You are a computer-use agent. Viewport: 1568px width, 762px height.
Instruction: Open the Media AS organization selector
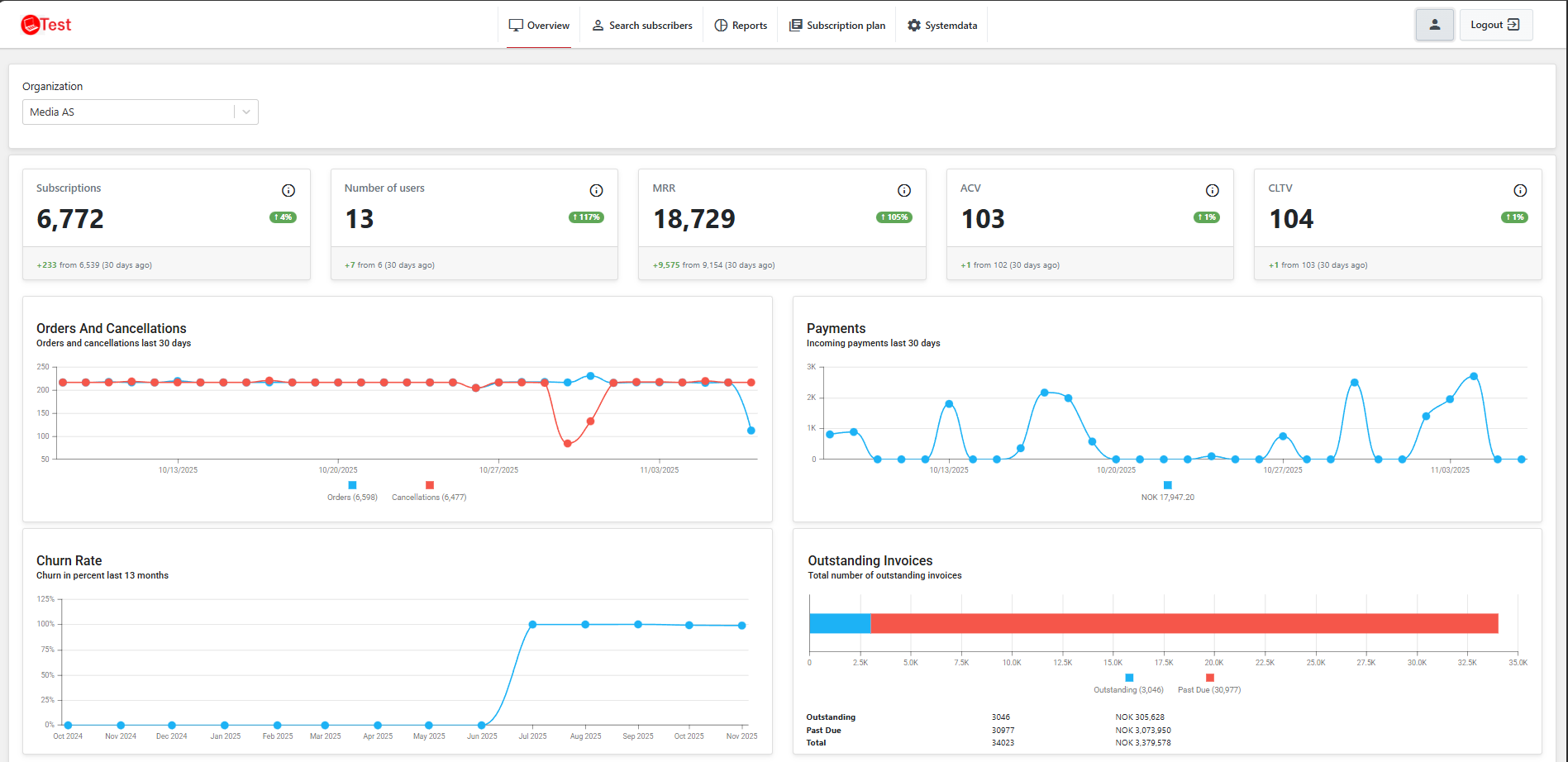(x=141, y=112)
